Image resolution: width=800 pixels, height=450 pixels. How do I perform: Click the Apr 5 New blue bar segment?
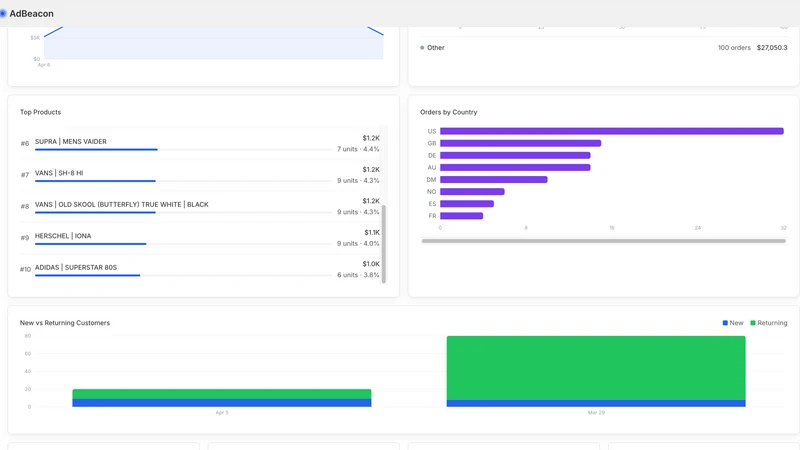click(x=222, y=403)
